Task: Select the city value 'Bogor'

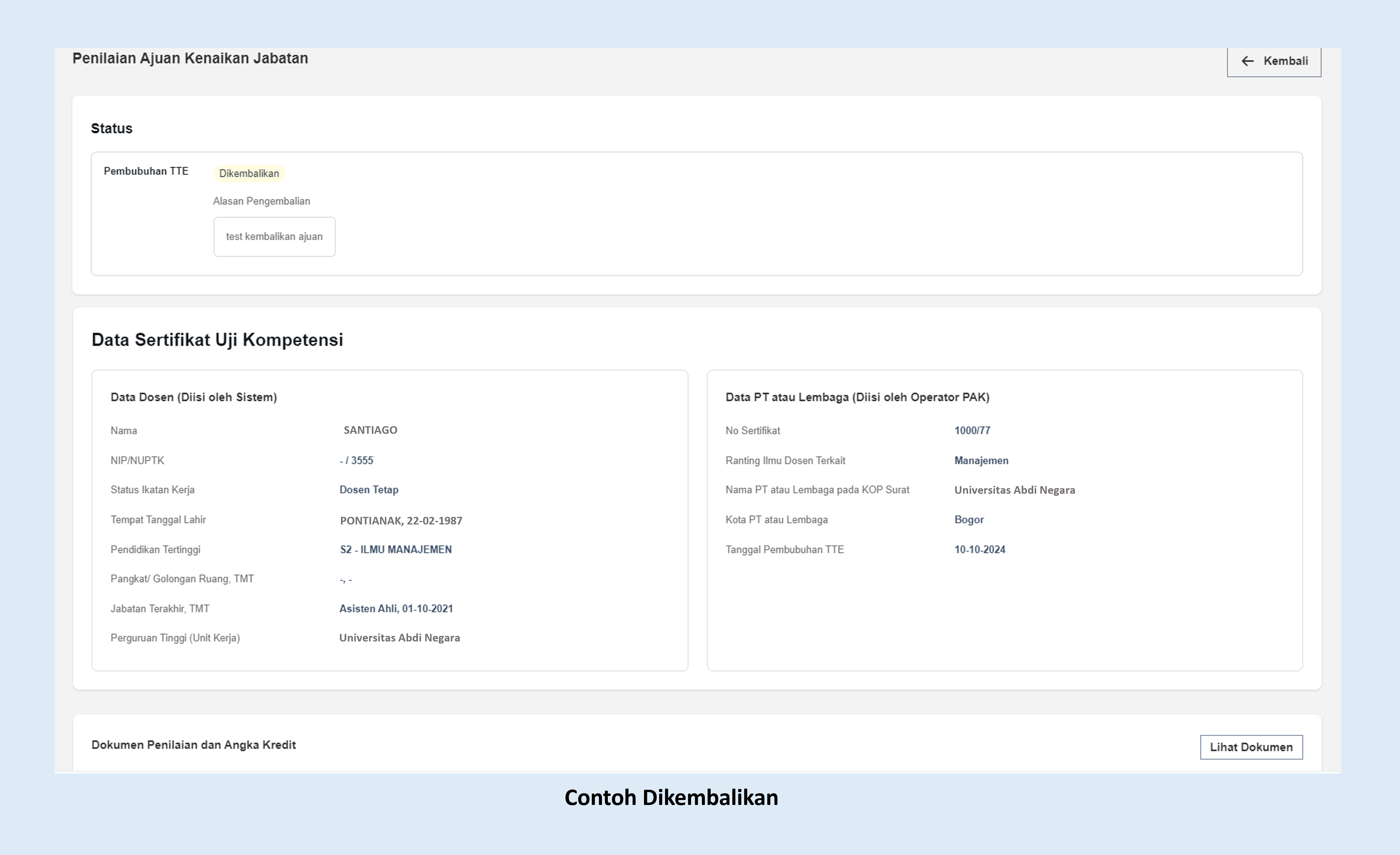Action: [969, 519]
